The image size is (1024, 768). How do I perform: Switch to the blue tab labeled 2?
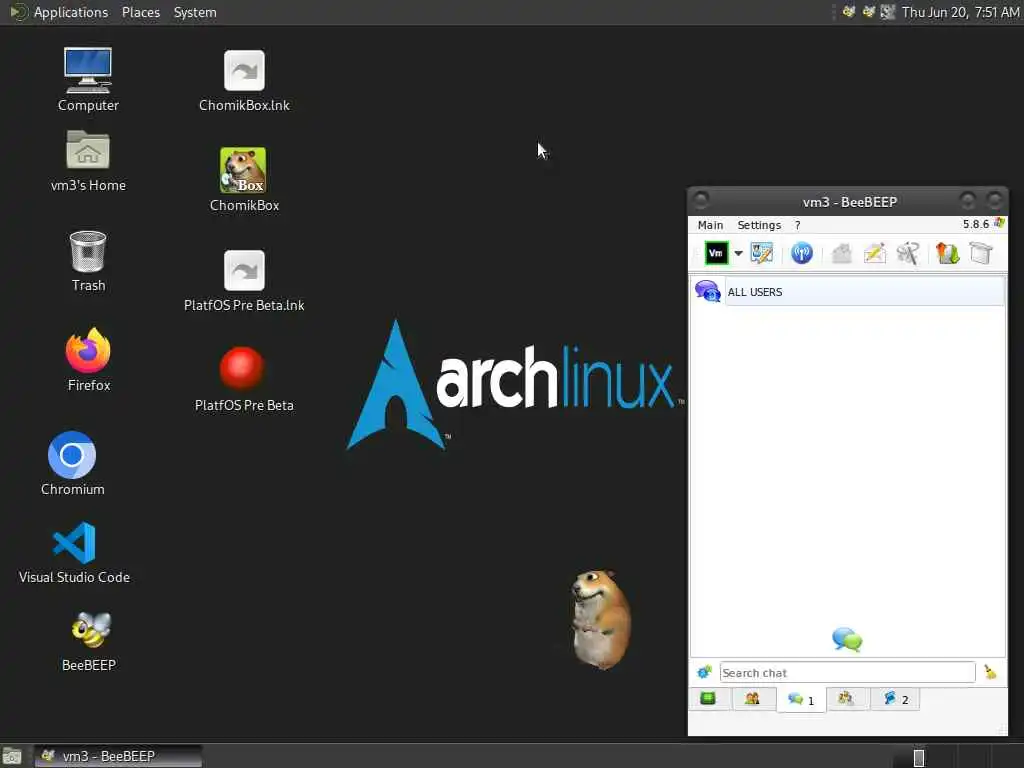coord(895,699)
